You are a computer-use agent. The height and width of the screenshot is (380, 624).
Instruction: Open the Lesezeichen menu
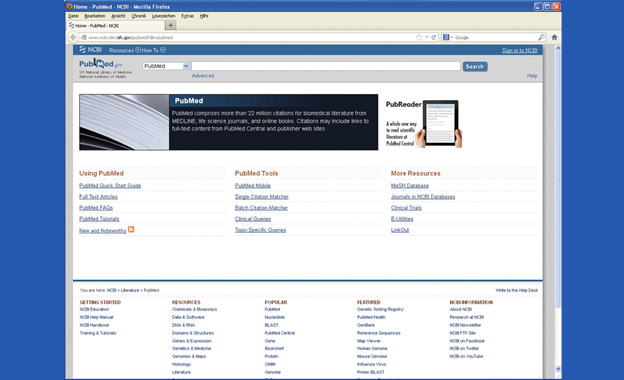pyautogui.click(x=163, y=16)
